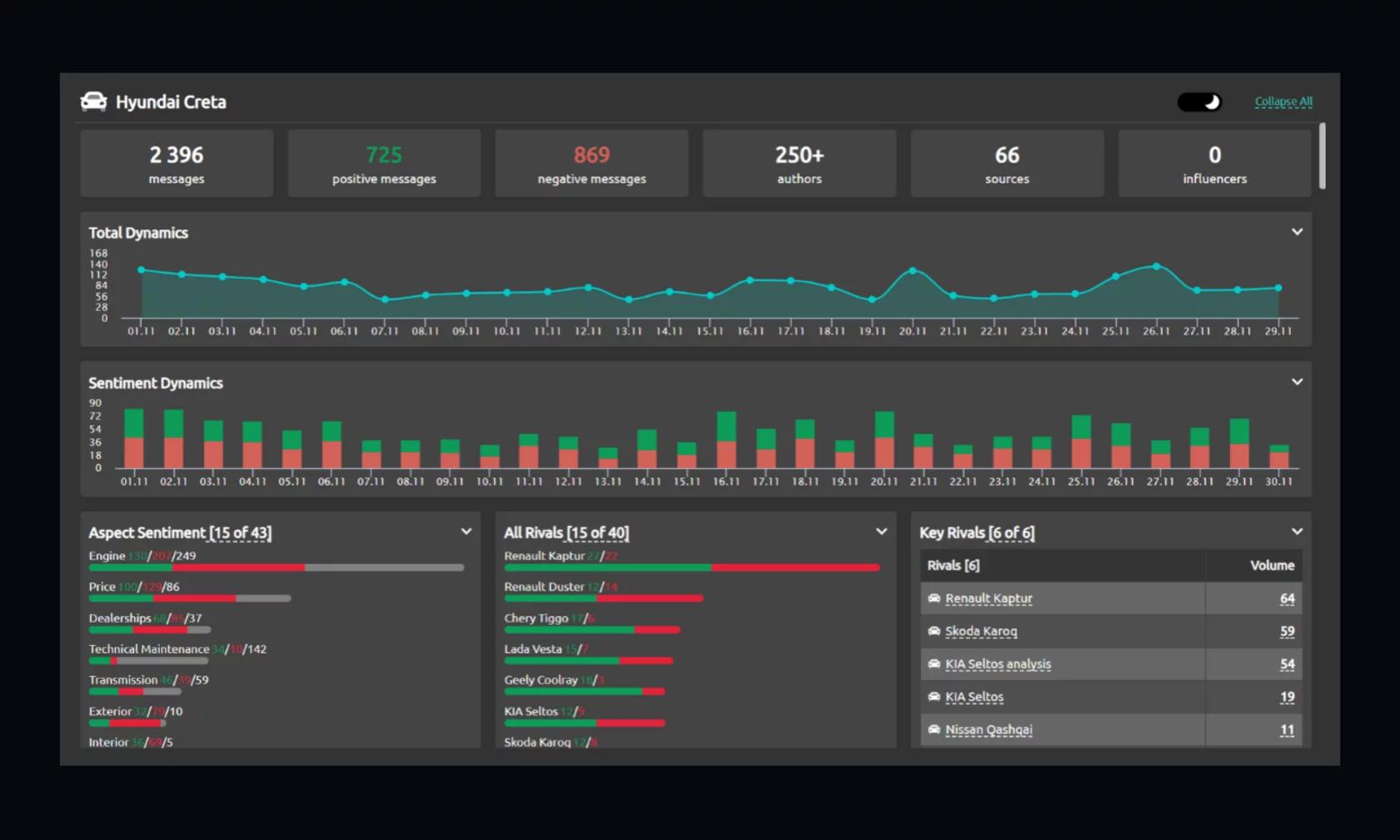This screenshot has height=840, width=1400.
Task: Collapse the Aspect Sentiment panel chevron
Action: 466,532
